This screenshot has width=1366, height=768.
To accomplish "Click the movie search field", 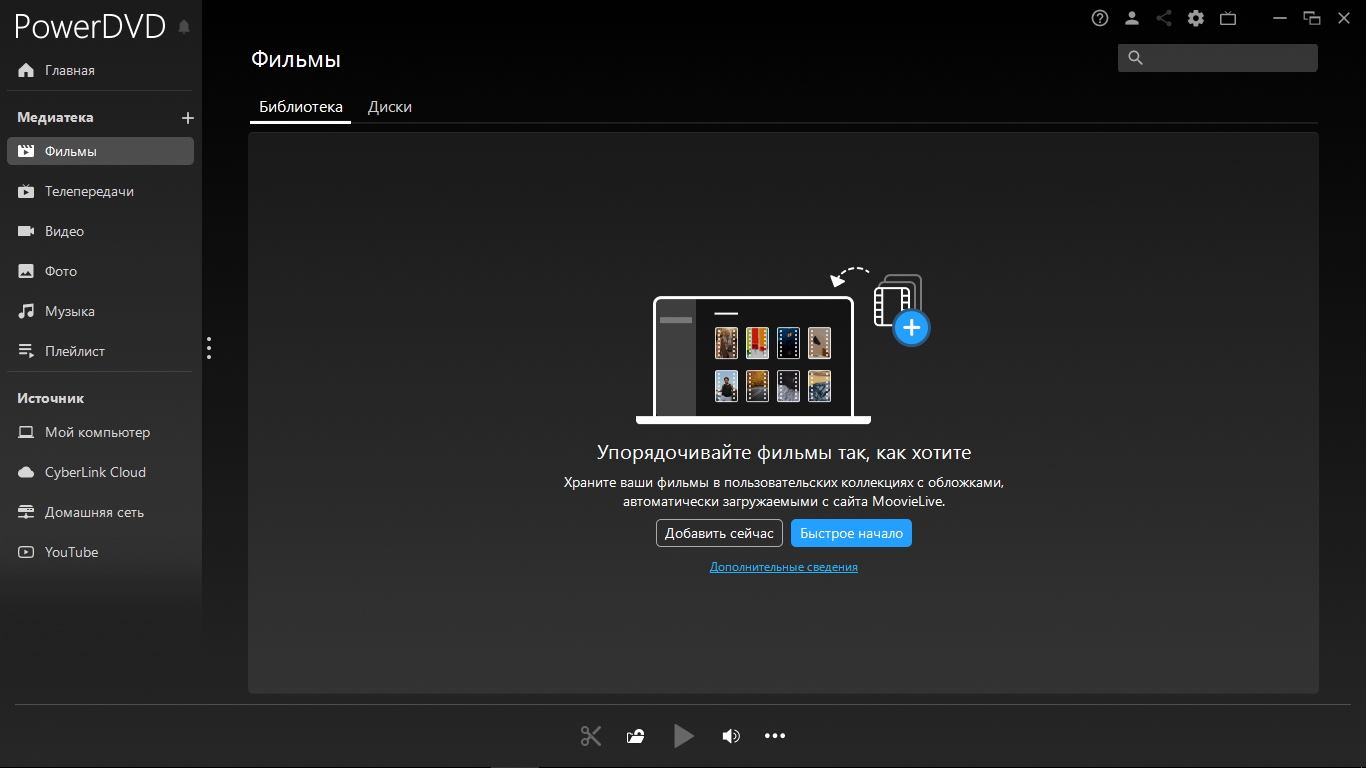I will 1218,58.
